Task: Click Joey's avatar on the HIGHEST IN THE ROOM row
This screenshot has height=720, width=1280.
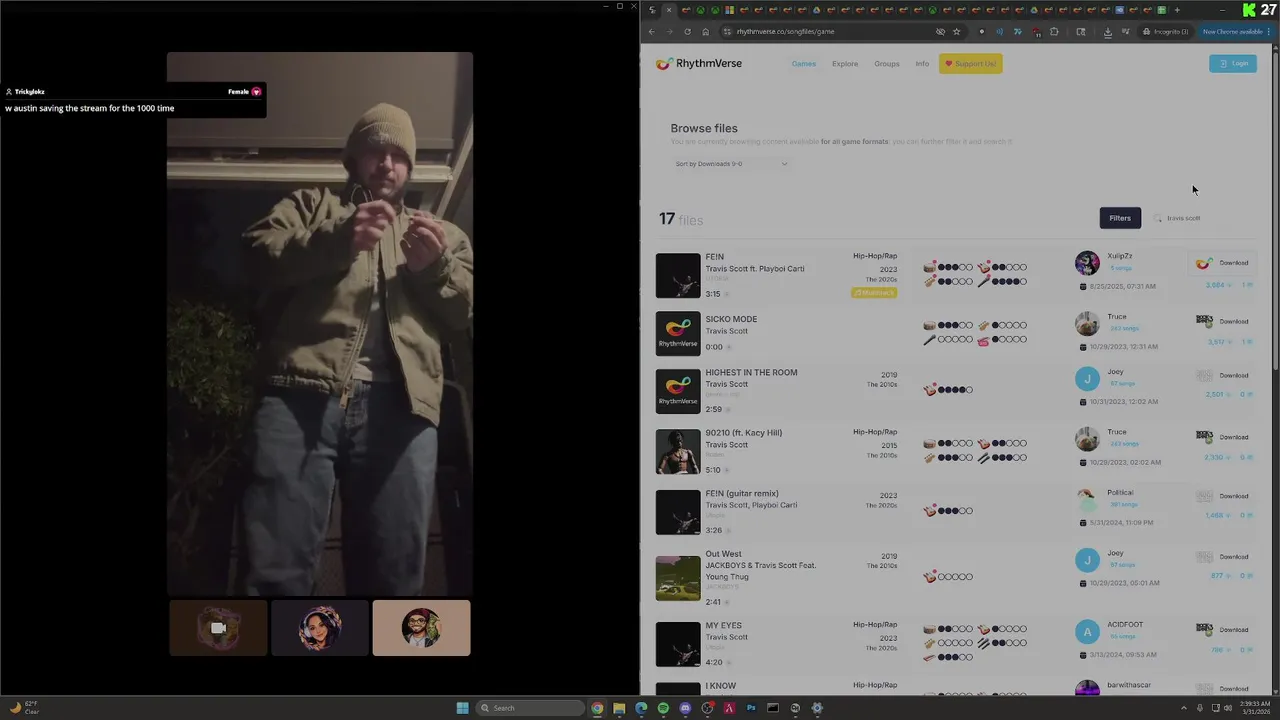Action: (1087, 379)
